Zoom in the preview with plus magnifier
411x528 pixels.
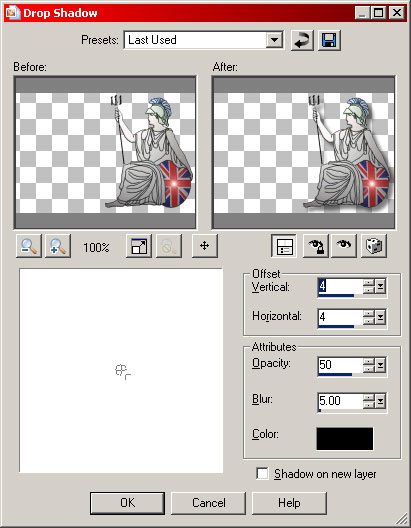pos(58,246)
